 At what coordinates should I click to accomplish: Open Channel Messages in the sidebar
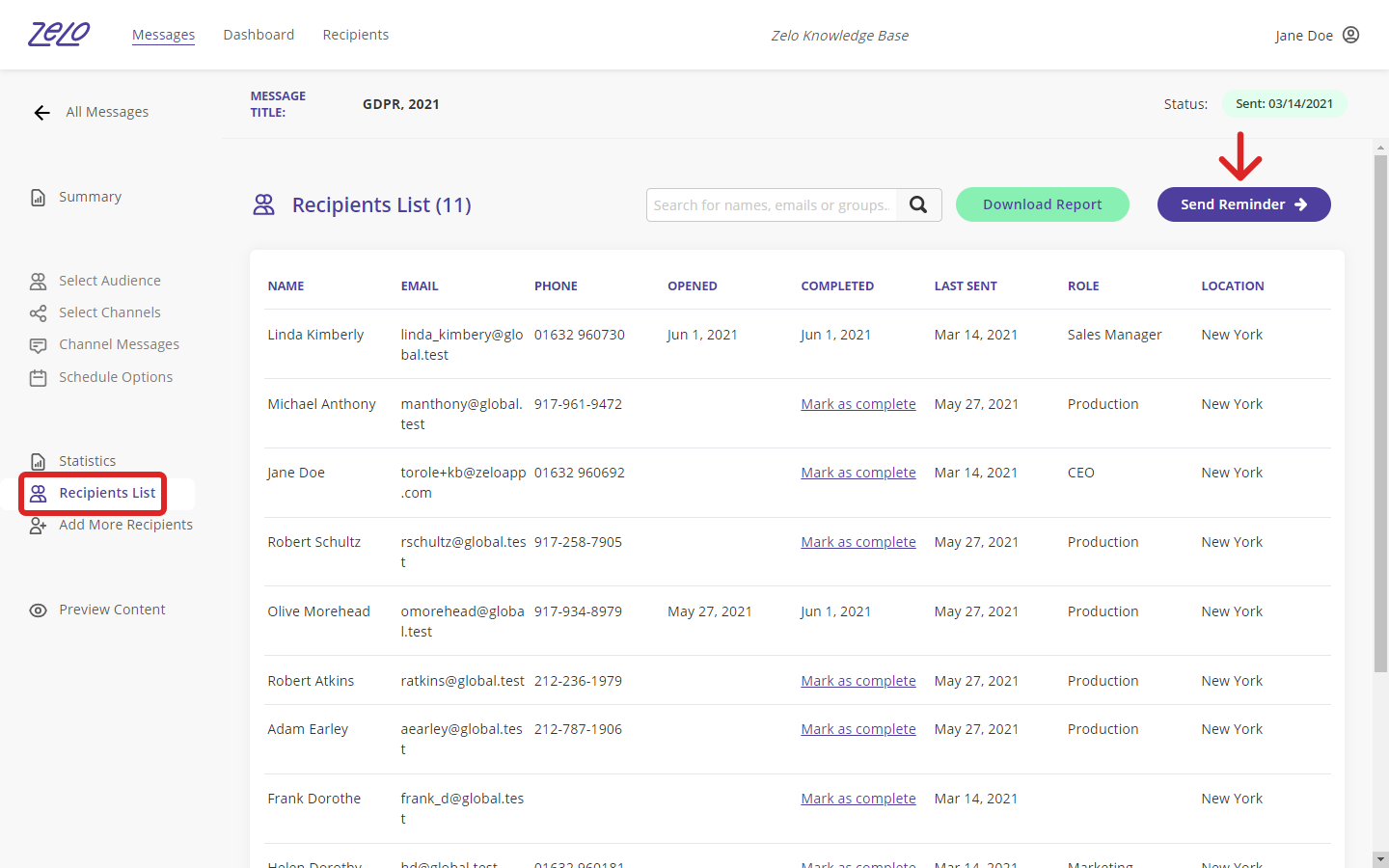click(119, 344)
